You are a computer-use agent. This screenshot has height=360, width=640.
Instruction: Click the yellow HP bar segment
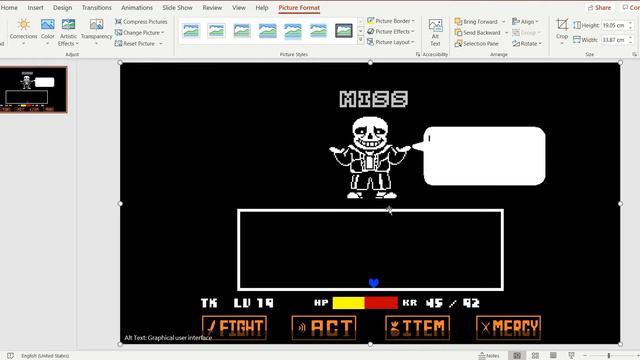(349, 303)
